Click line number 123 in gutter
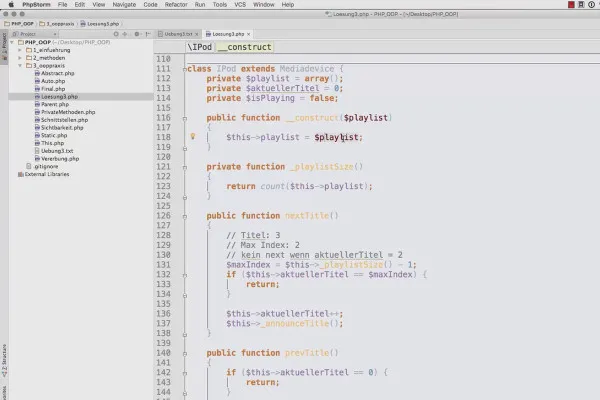This screenshot has height=400, width=600. [163, 186]
